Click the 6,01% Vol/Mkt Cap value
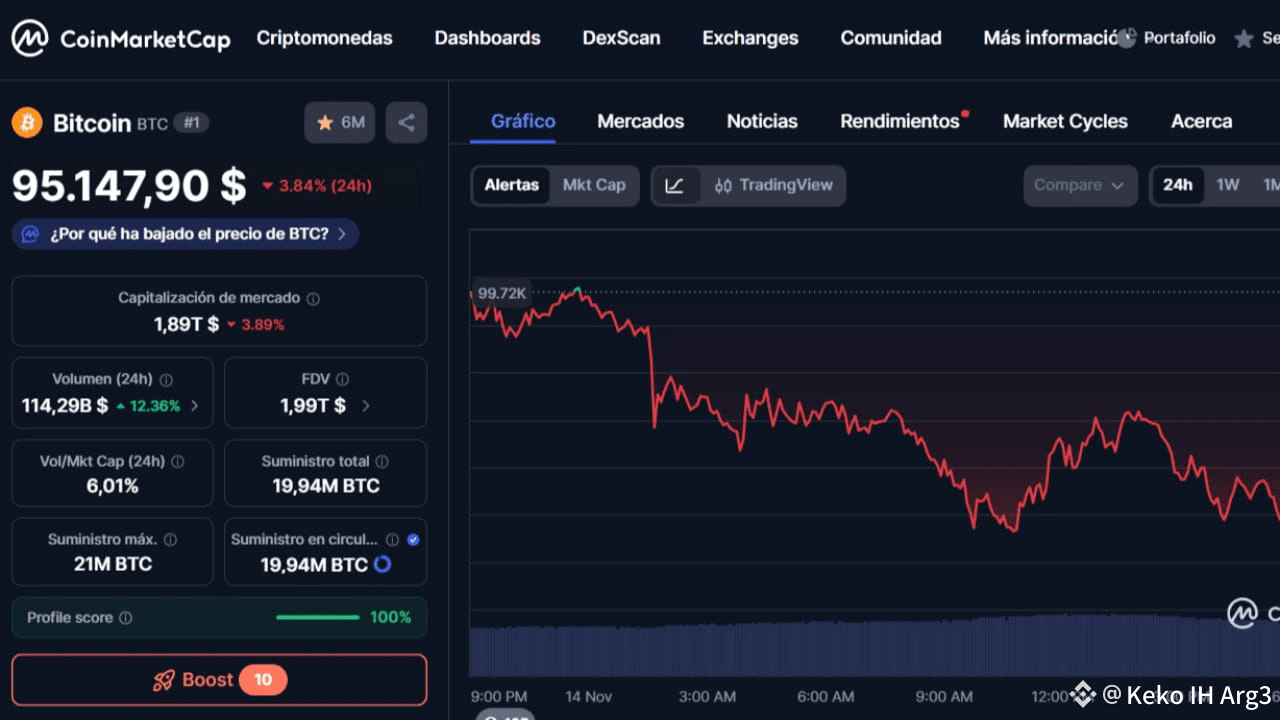 [112, 486]
